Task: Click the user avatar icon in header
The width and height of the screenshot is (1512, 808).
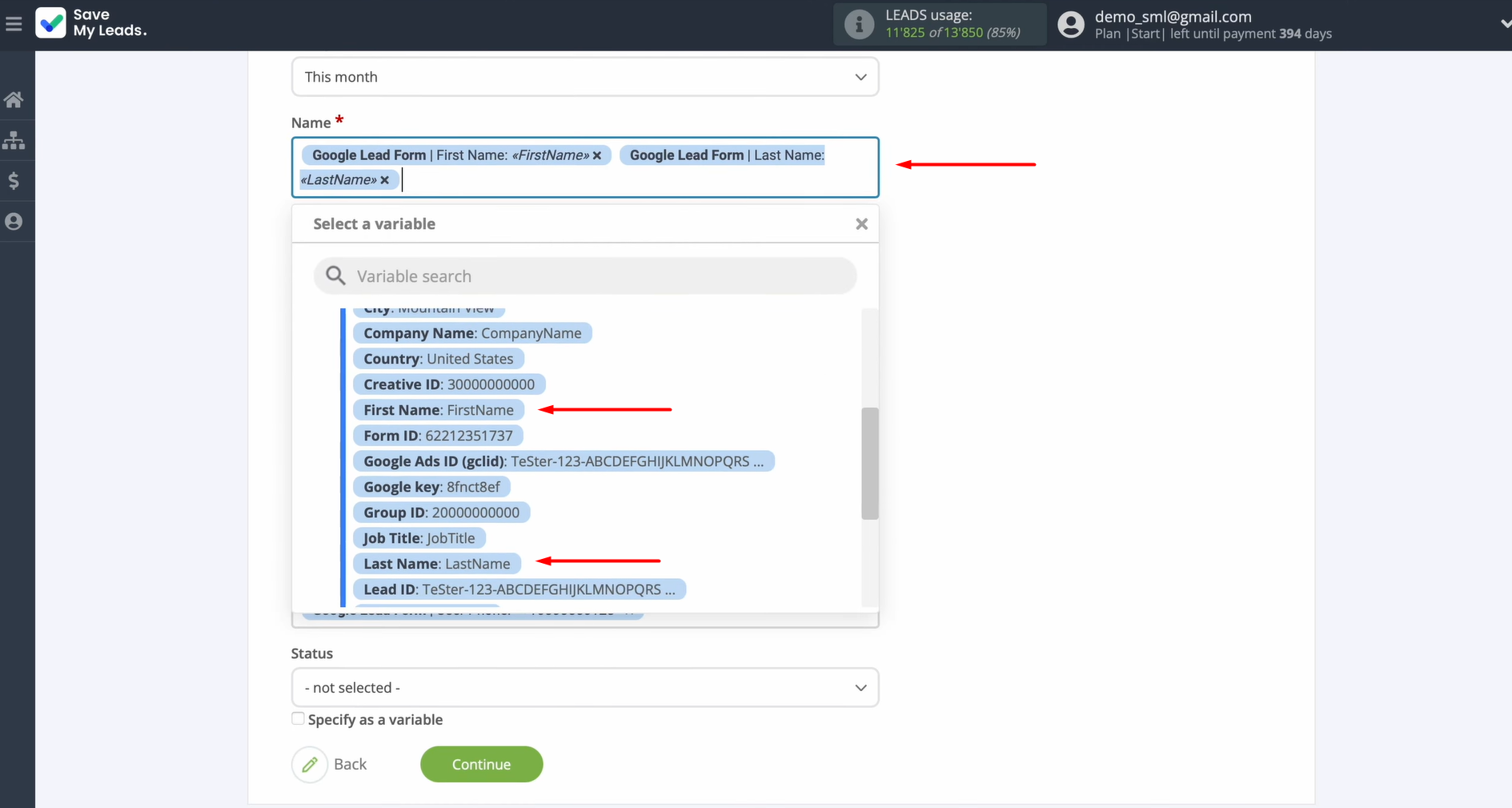Action: (1070, 24)
